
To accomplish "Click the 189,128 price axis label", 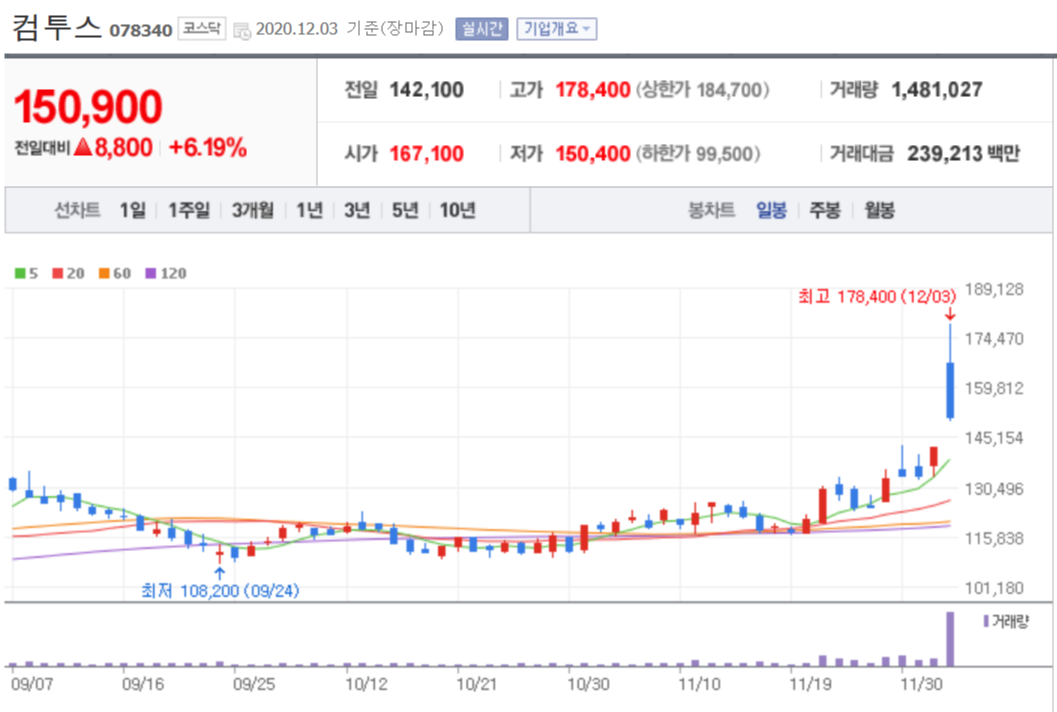I will coord(994,289).
